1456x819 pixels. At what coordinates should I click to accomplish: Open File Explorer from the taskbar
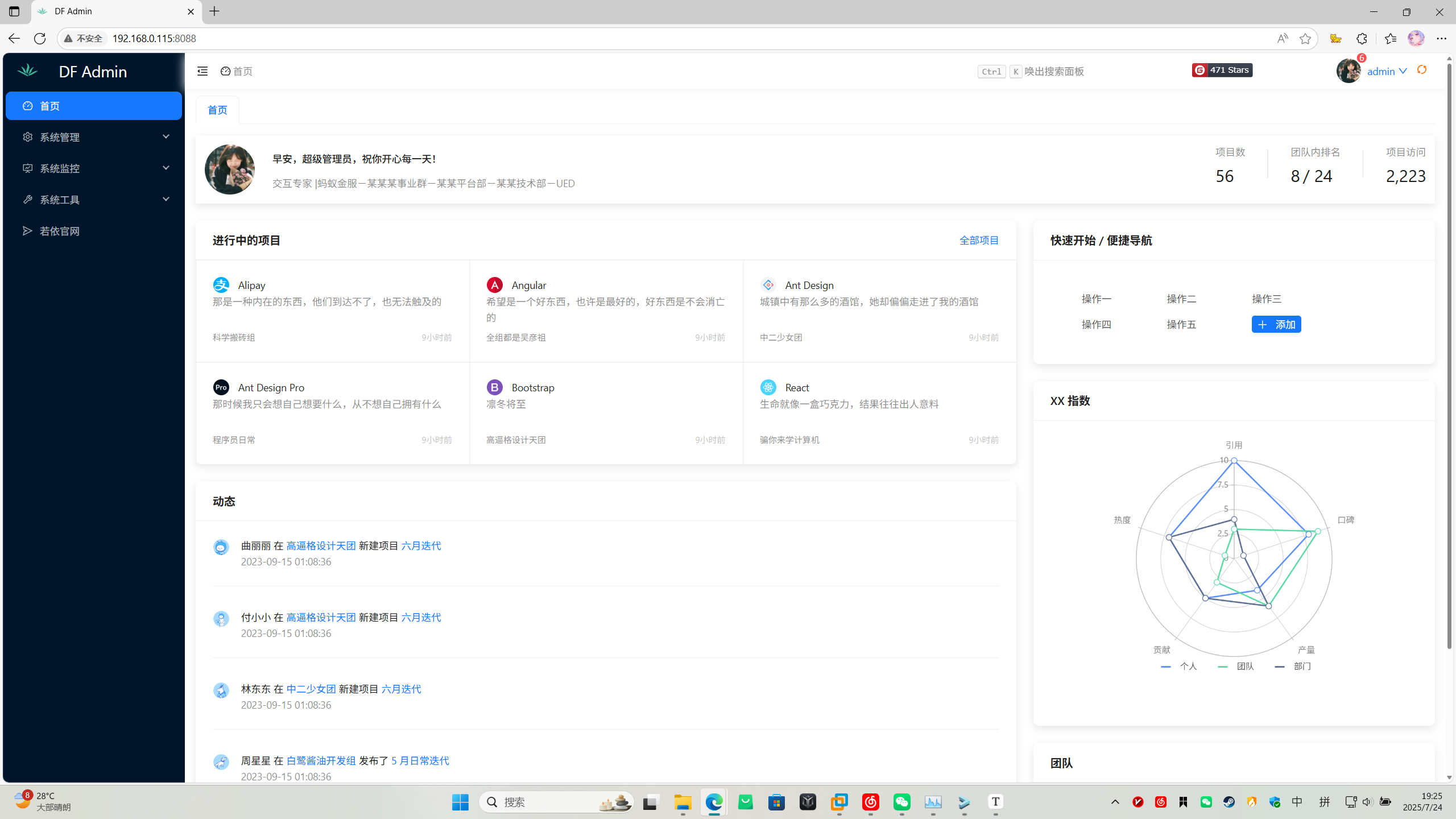coord(682,802)
